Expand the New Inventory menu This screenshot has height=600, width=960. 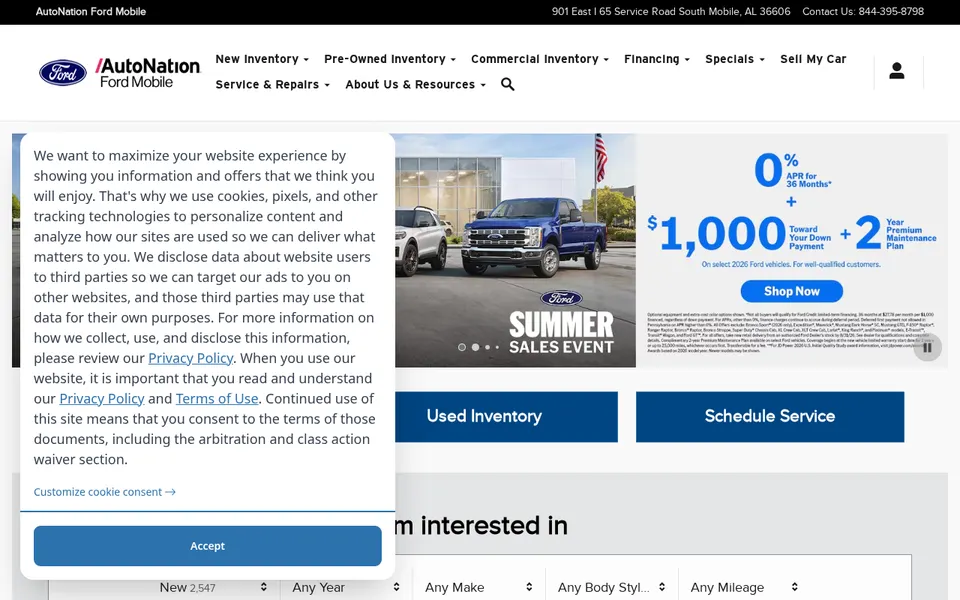pyautogui.click(x=262, y=59)
